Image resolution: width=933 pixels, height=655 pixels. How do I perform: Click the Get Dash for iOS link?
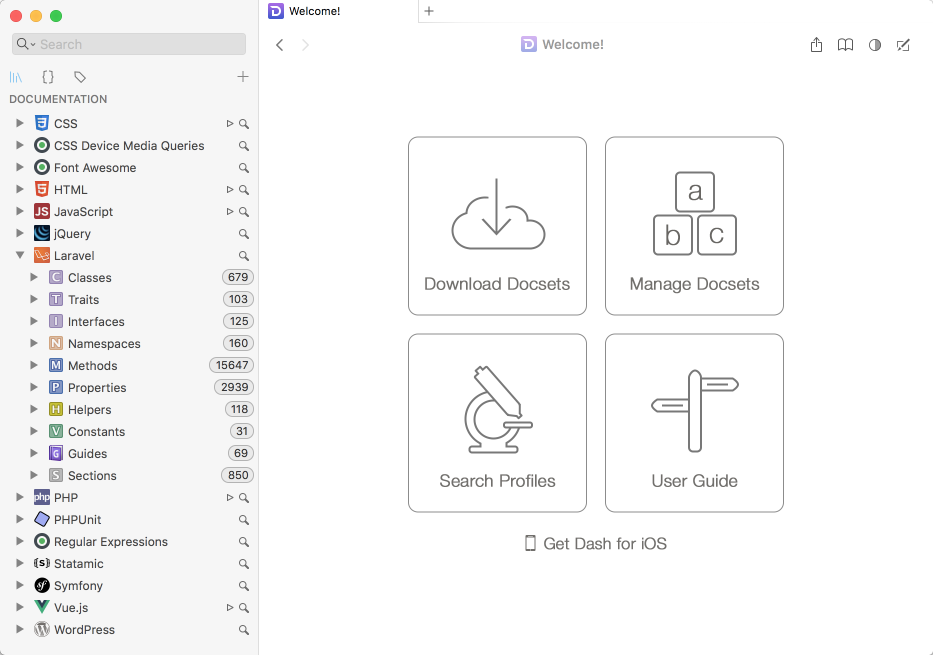(x=596, y=544)
